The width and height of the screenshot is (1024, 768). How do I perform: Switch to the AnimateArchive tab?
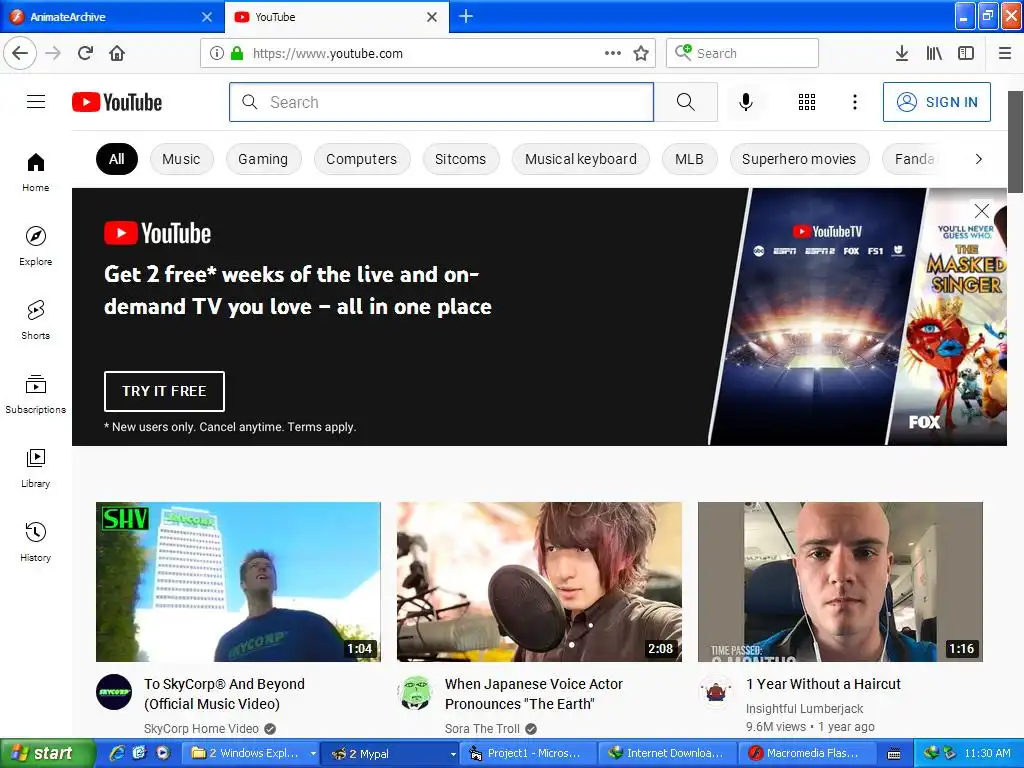tap(104, 17)
